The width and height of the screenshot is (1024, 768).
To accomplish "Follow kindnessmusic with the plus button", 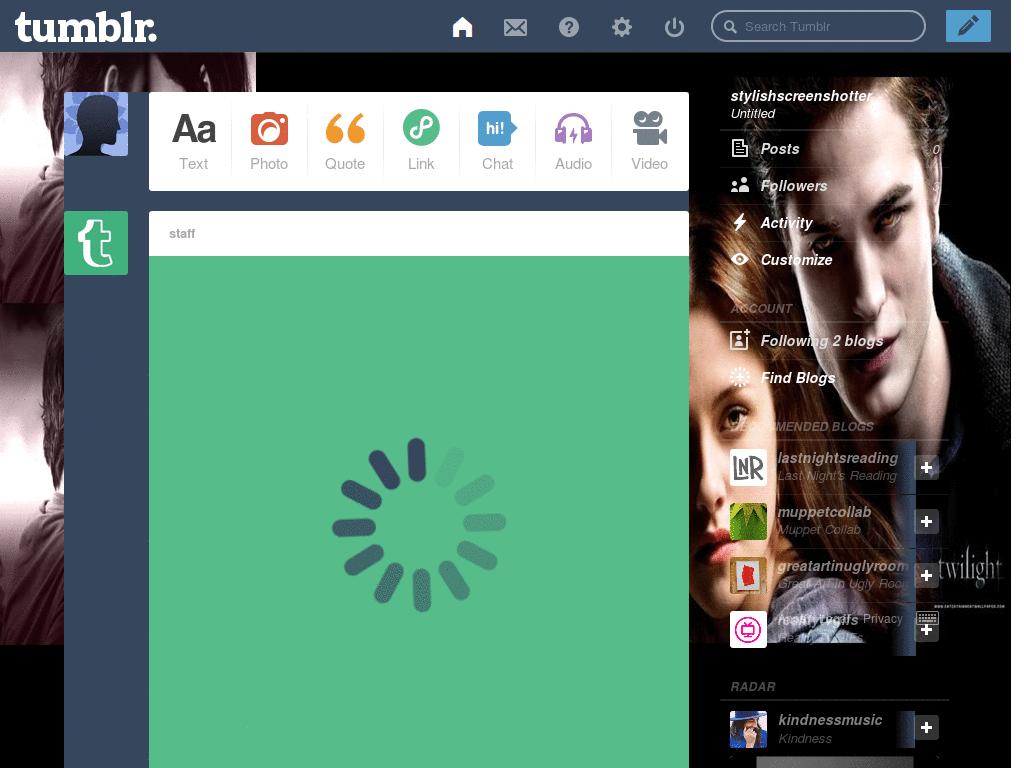I will tap(926, 728).
